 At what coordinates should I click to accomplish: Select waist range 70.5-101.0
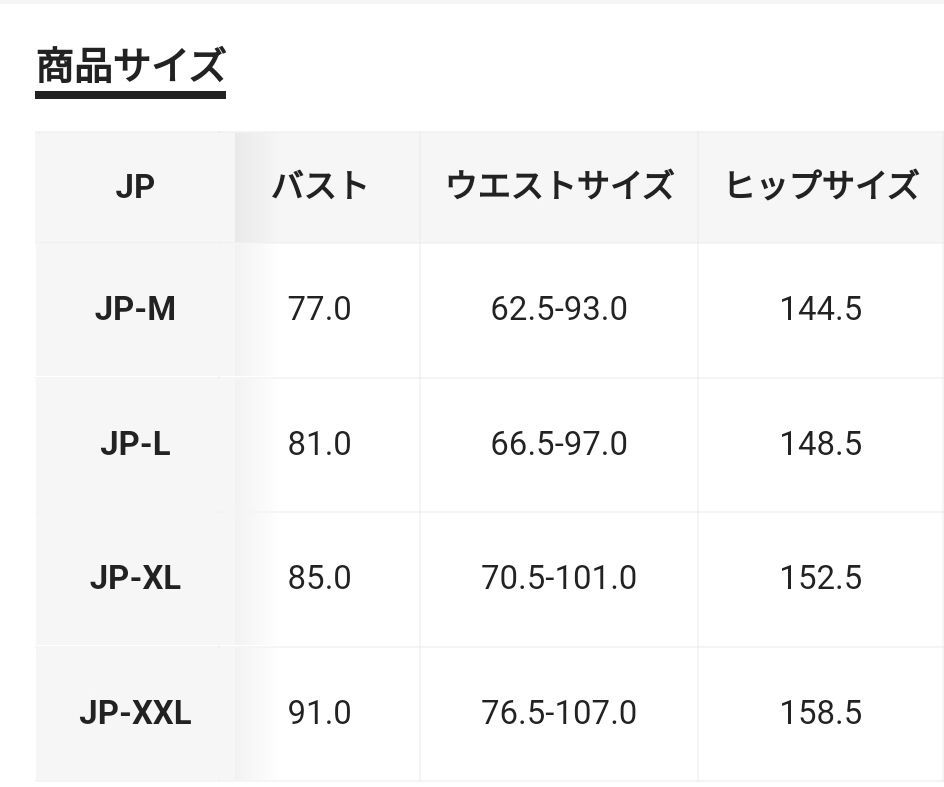[x=559, y=578]
